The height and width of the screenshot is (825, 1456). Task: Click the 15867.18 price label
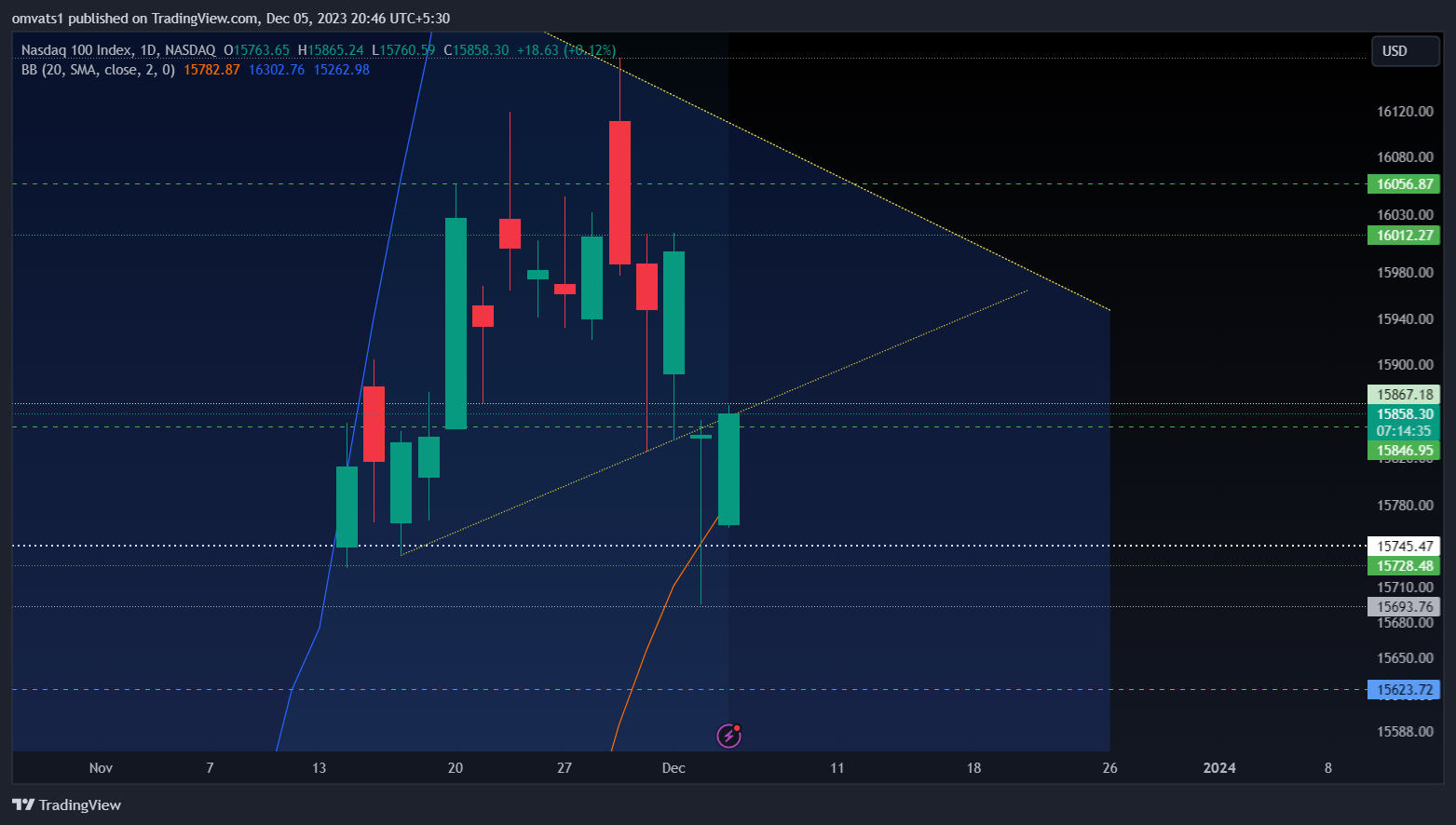click(1403, 395)
